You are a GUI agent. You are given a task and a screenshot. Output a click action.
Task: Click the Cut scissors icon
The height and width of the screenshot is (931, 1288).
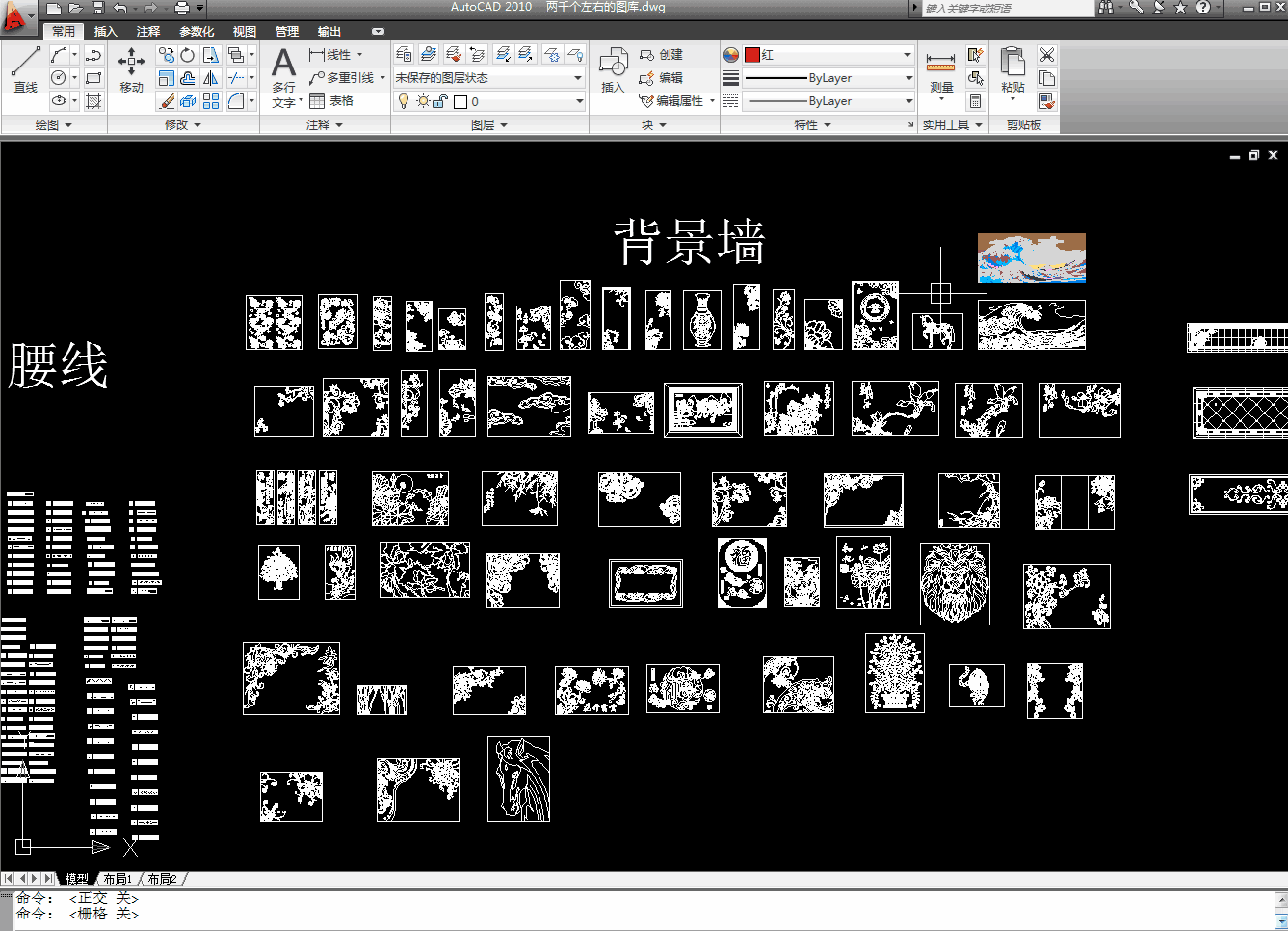click(1047, 55)
